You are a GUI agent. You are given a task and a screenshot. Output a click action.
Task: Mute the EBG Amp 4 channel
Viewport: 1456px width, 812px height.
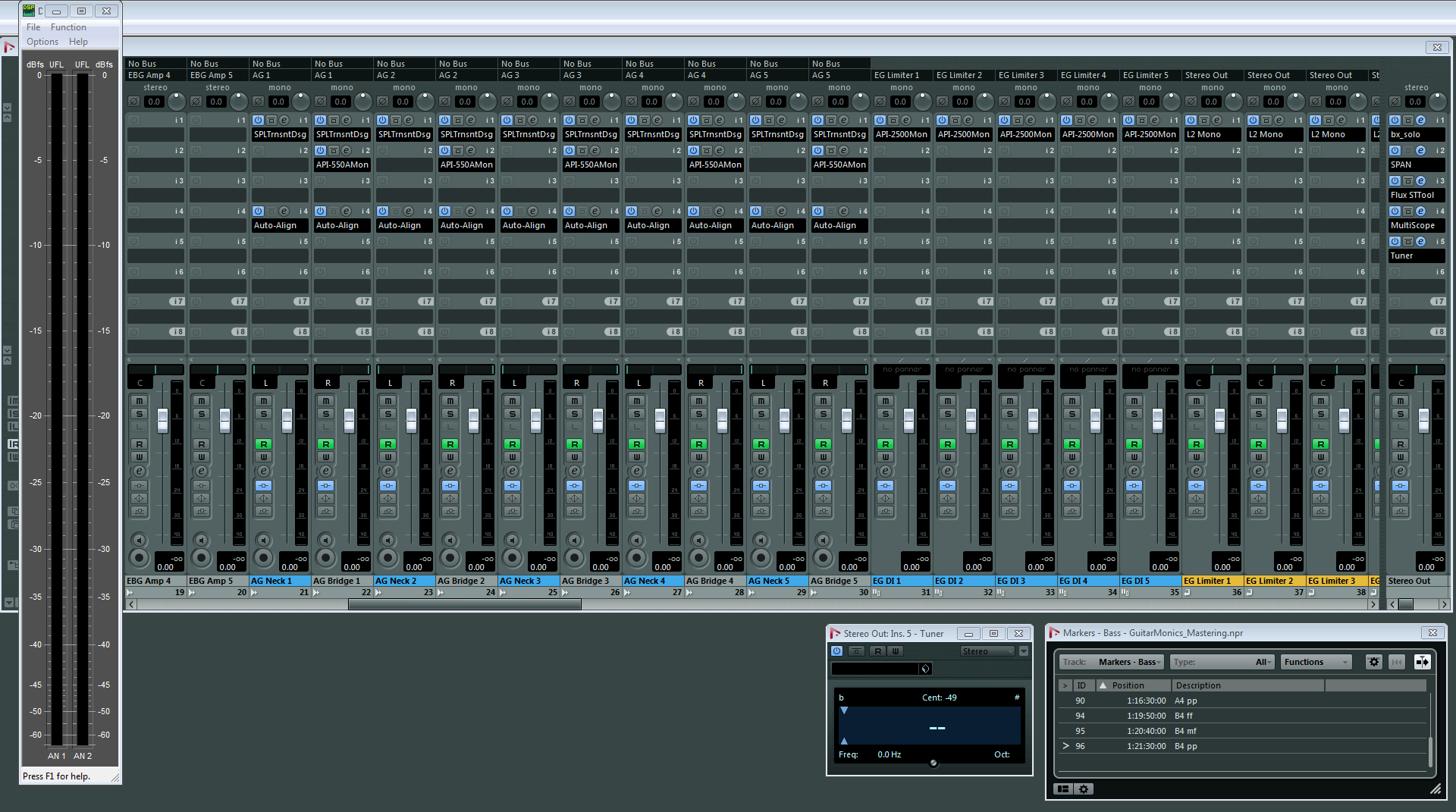pyautogui.click(x=139, y=400)
